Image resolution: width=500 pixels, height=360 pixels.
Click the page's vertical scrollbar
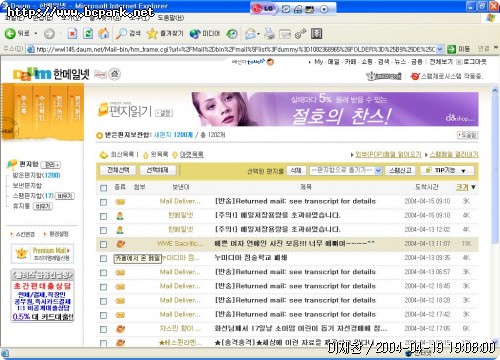495,217
